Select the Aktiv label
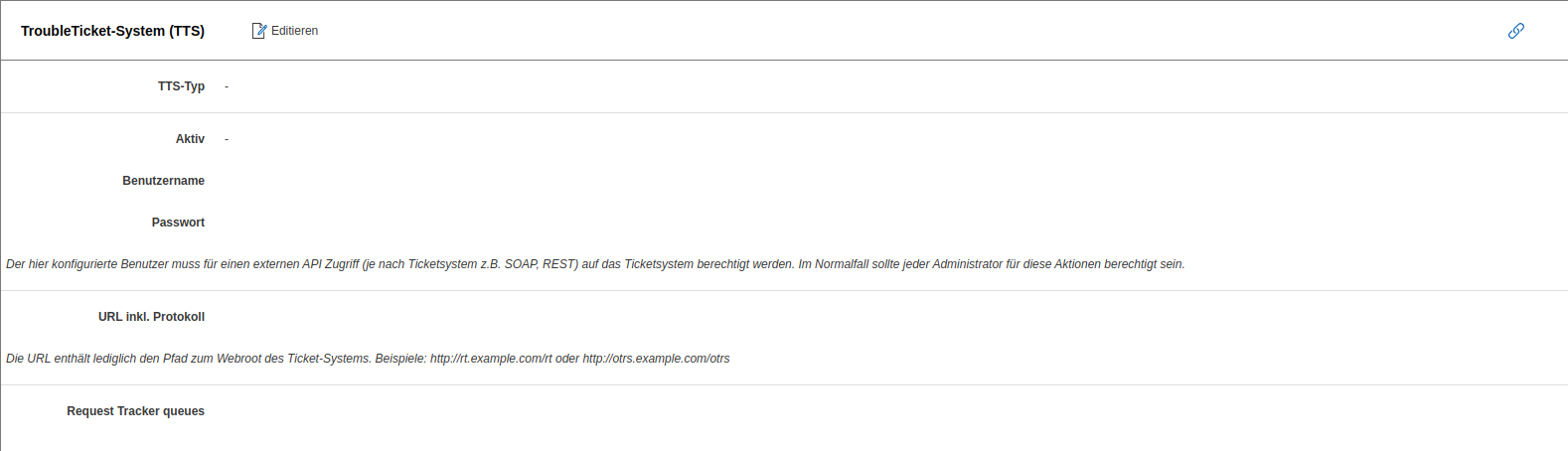Image resolution: width=1568 pixels, height=451 pixels. [190, 139]
